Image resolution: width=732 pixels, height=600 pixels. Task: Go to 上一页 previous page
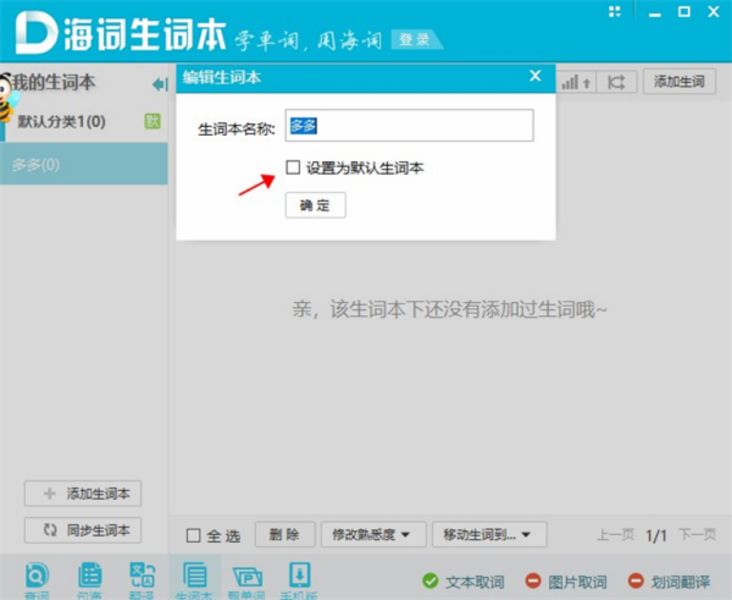[x=615, y=534]
